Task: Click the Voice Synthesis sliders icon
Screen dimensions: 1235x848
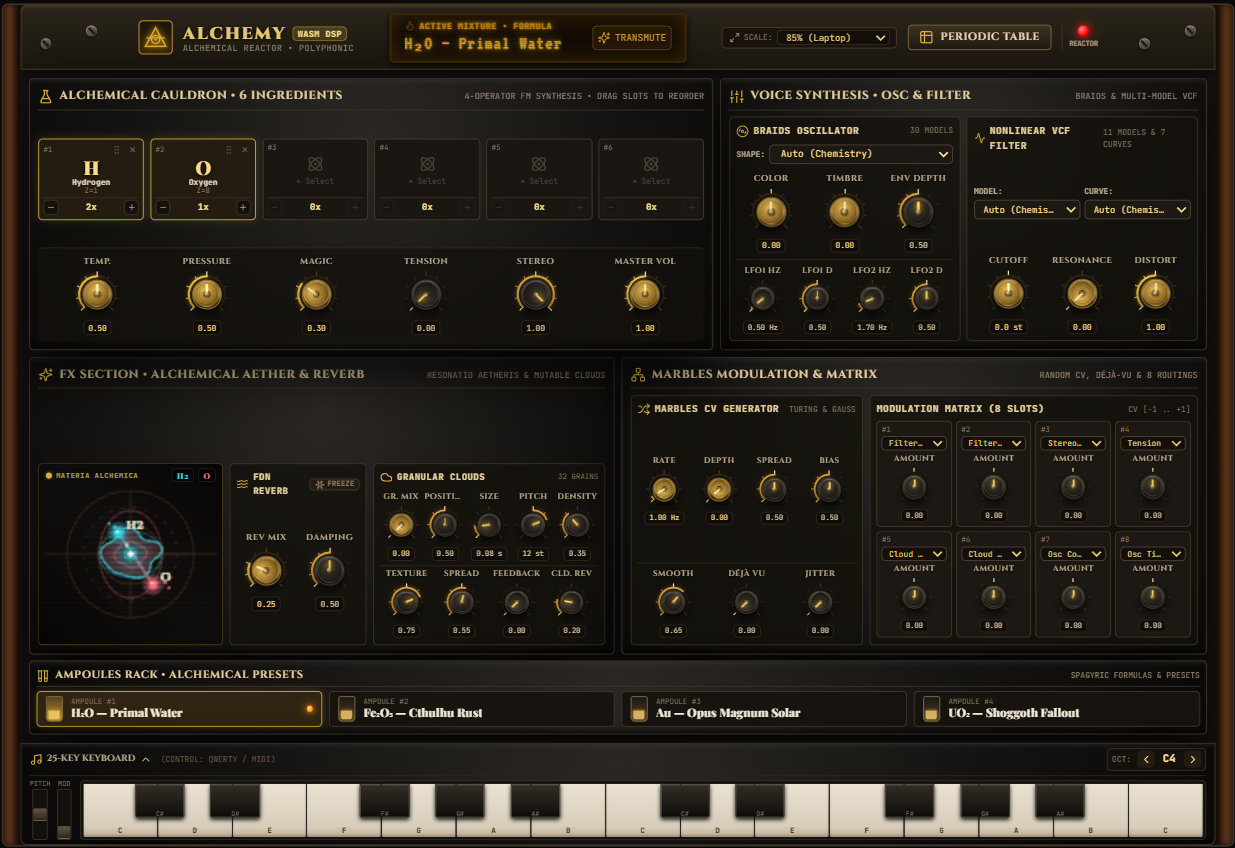Action: click(737, 96)
